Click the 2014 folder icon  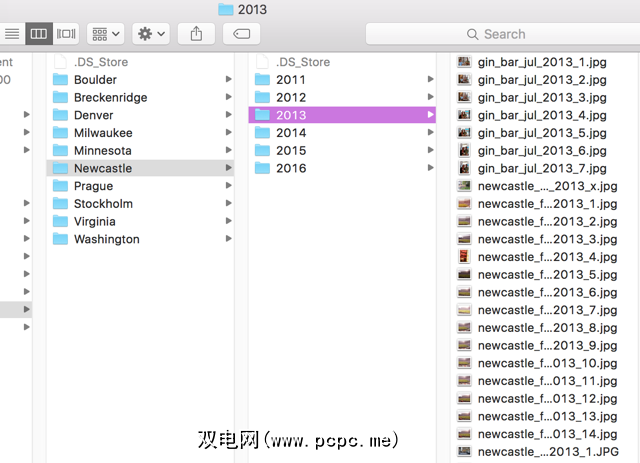point(262,132)
